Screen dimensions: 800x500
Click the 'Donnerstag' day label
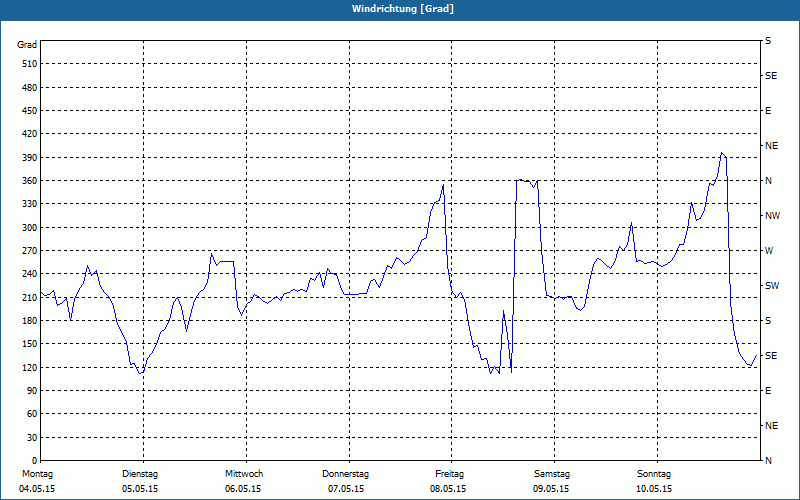point(345,474)
